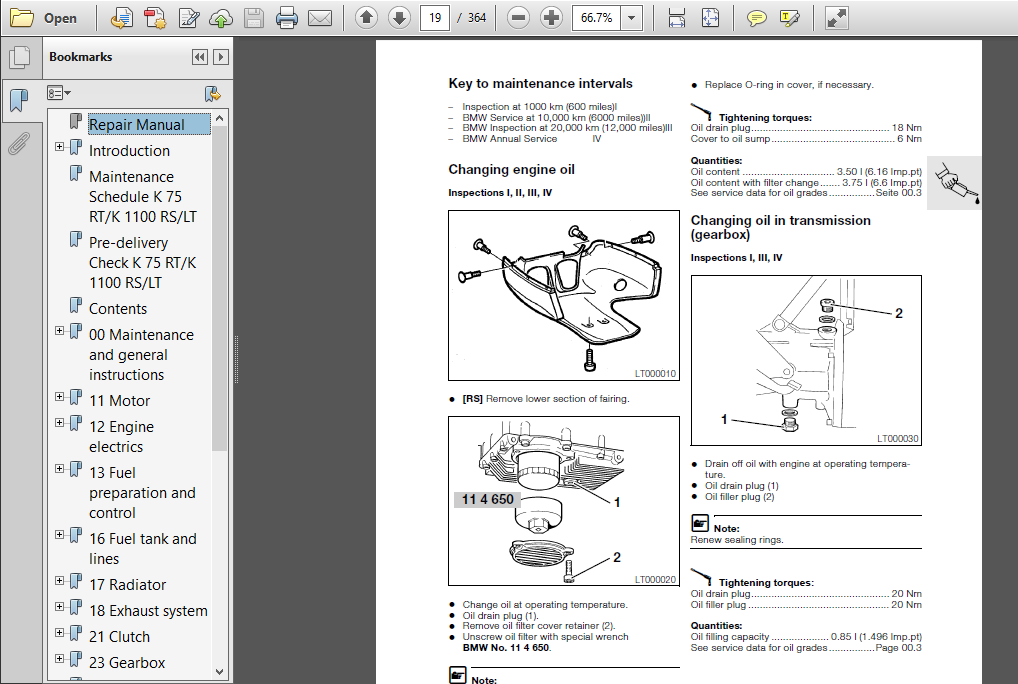Click the fit width scrolling icon
Viewport: 1018px width, 684px height.
point(677,18)
